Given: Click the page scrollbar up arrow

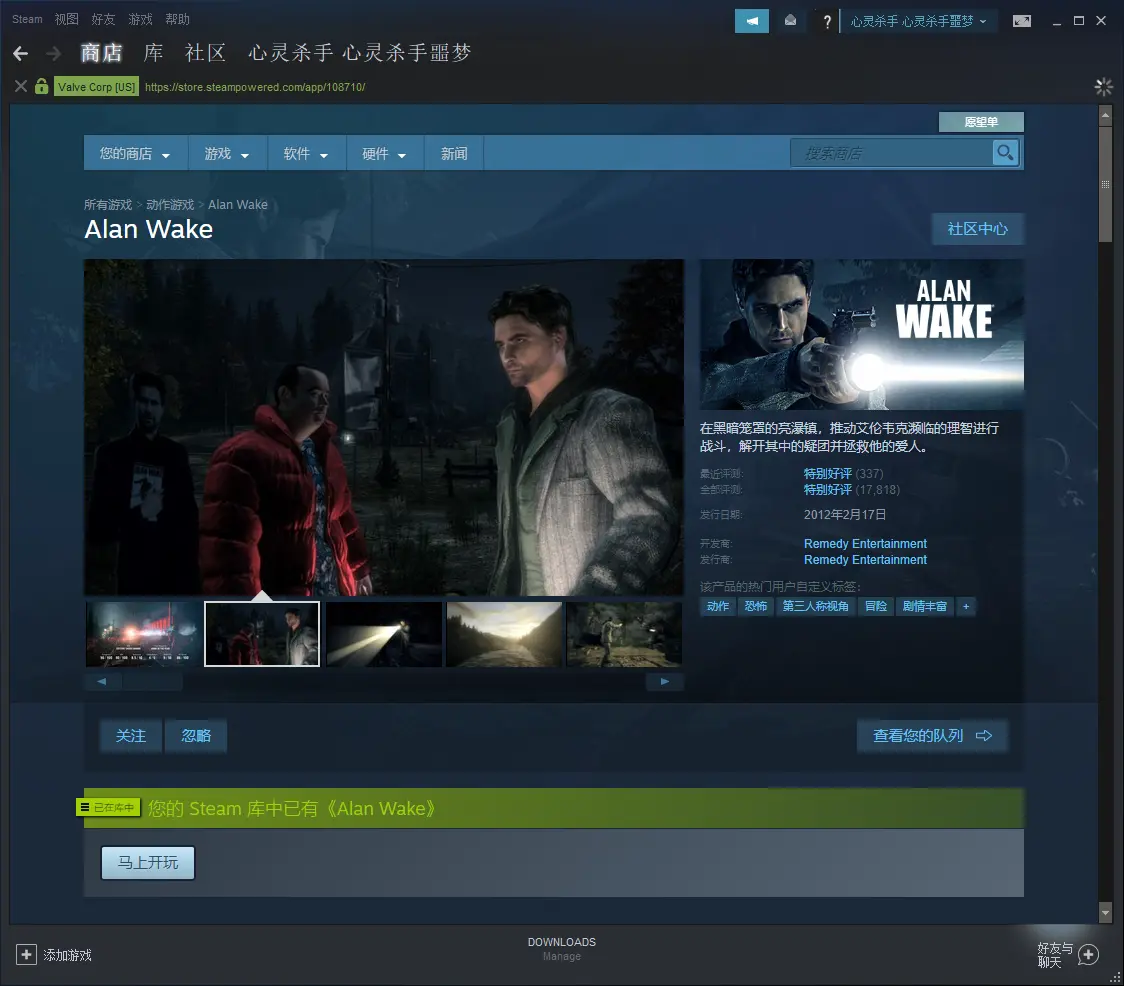Looking at the screenshot, I should [1105, 115].
